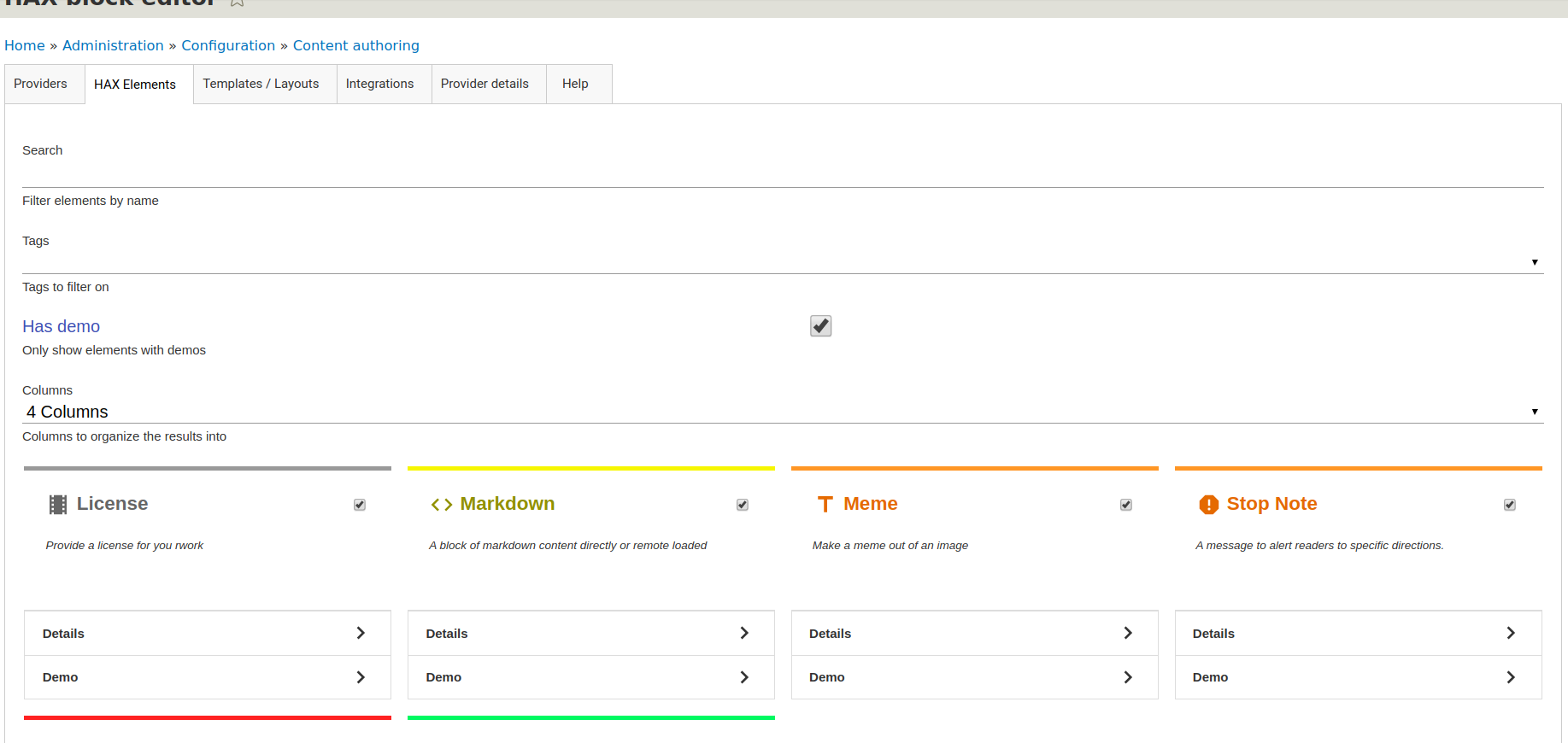Screen dimensions: 1568x743
Task: Click the orange color bar above Meme
Action: coord(974,468)
